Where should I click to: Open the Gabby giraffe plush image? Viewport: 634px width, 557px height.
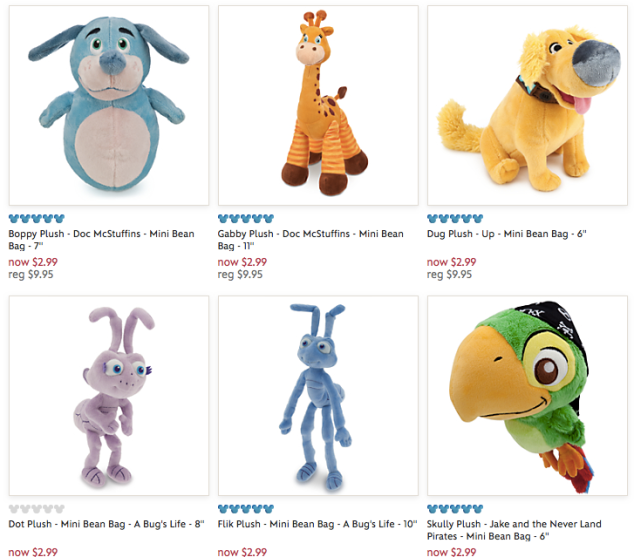[318, 105]
